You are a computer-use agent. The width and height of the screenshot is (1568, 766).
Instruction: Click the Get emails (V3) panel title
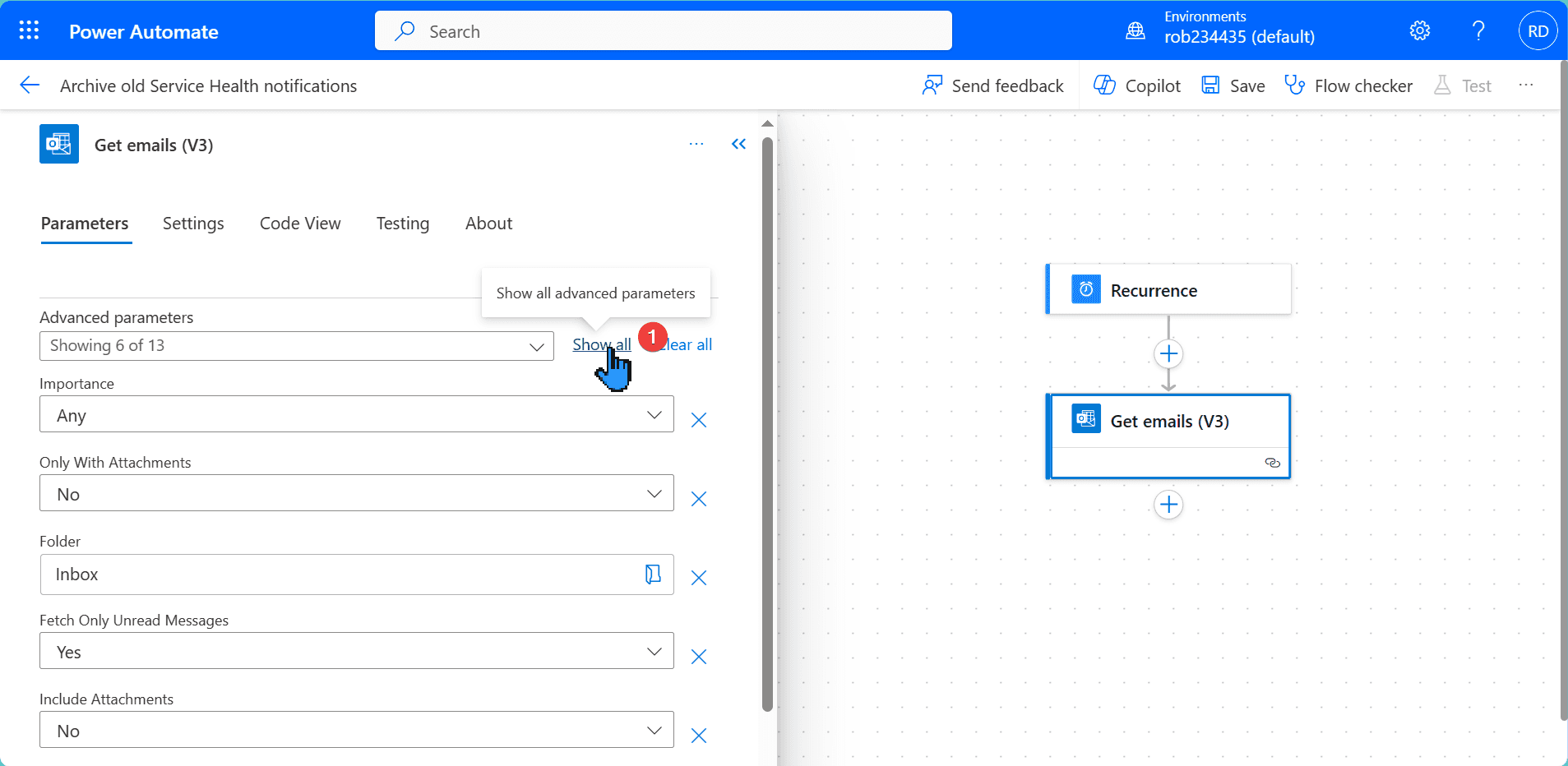(154, 145)
